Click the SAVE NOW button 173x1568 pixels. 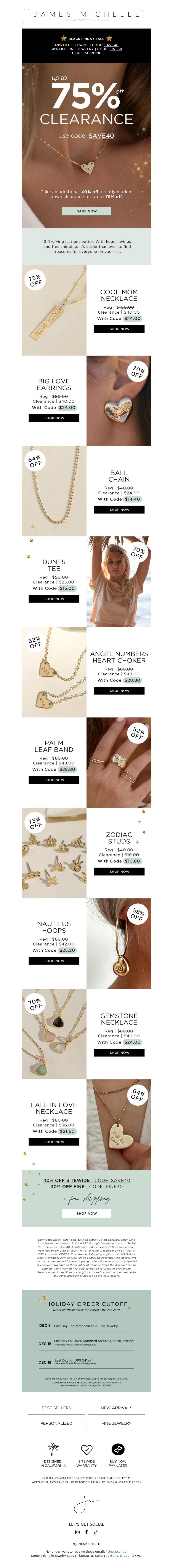coord(86,211)
